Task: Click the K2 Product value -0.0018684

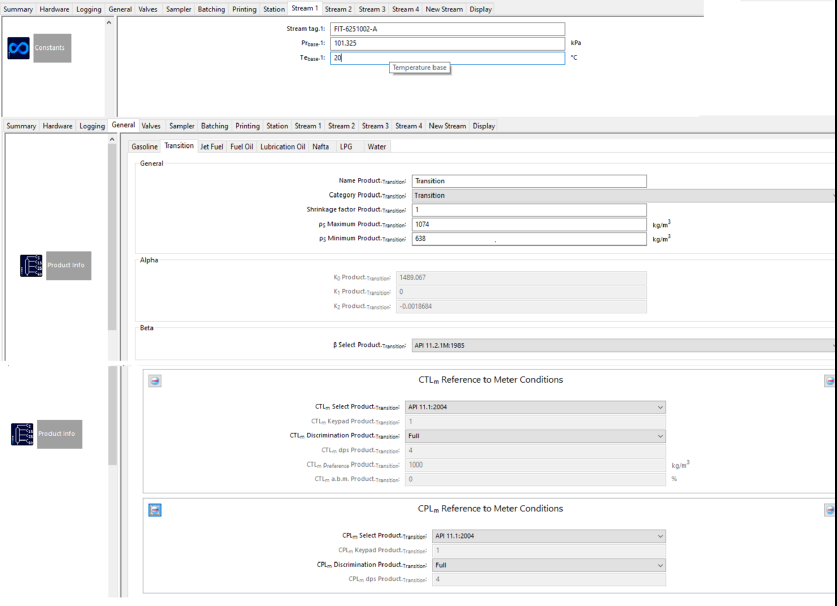Action: 521,306
